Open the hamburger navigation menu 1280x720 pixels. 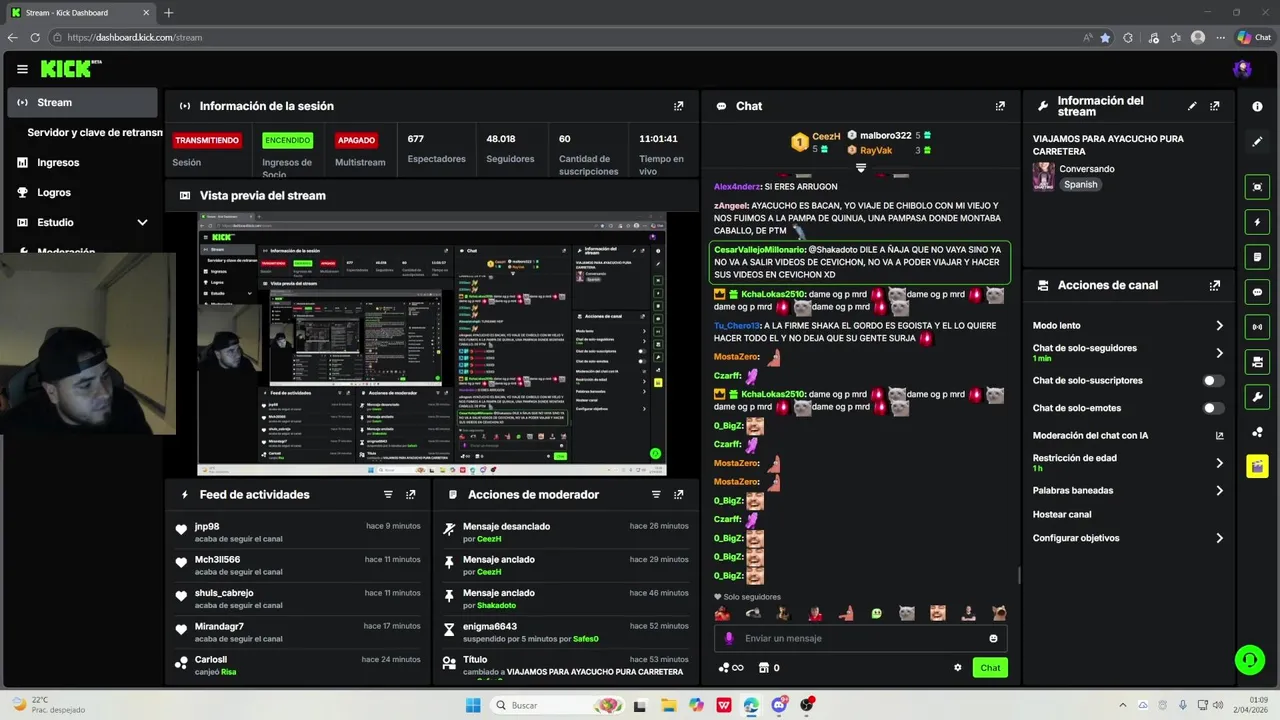[x=22, y=69]
